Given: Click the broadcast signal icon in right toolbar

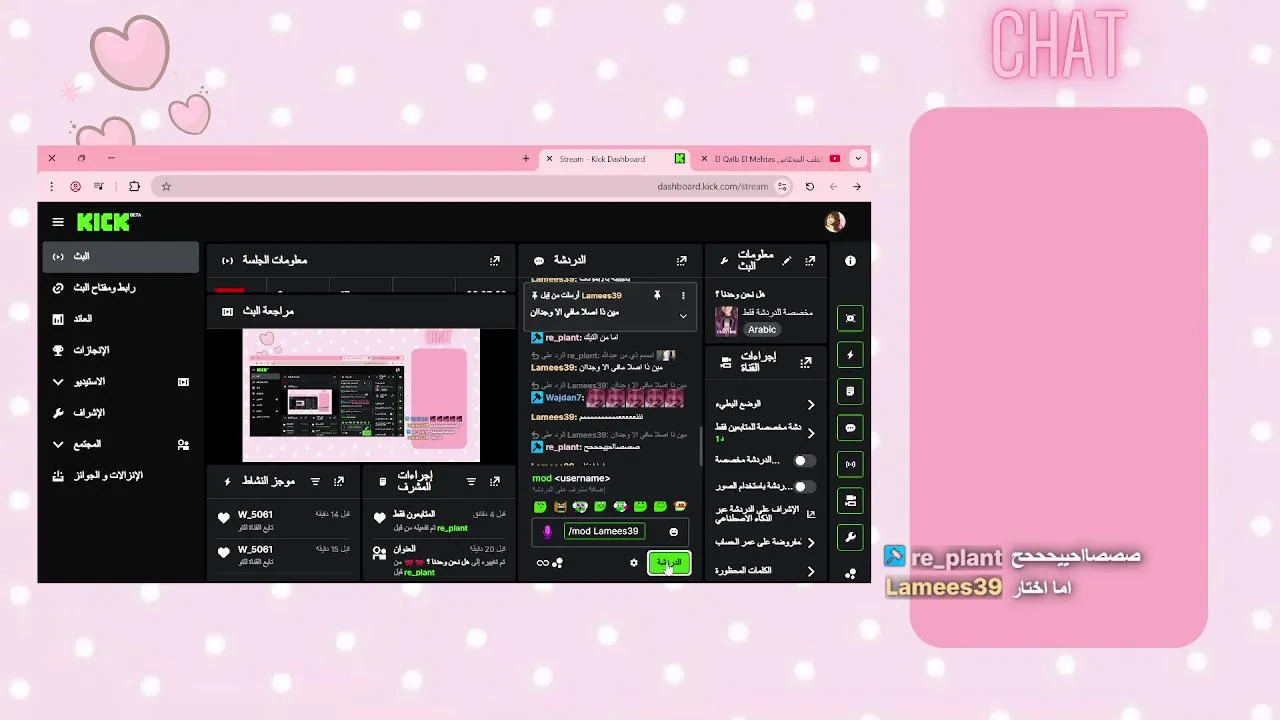Looking at the screenshot, I should (850, 464).
